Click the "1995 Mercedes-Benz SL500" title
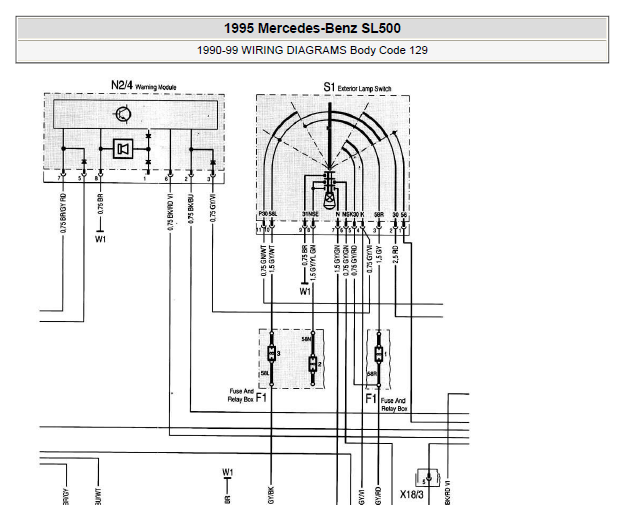The image size is (617, 505). pyautogui.click(x=312, y=28)
